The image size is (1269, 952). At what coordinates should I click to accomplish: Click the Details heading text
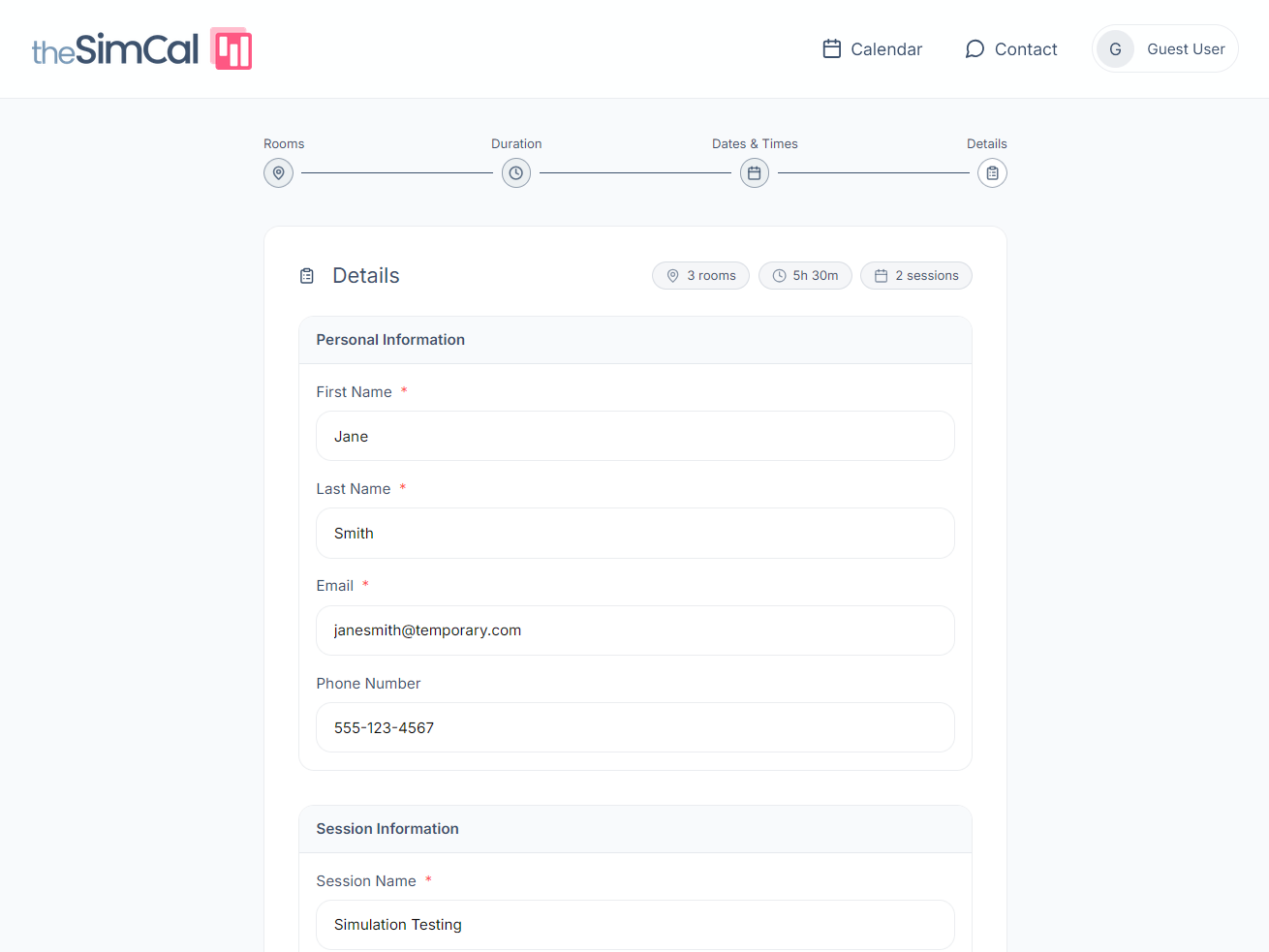tap(366, 276)
